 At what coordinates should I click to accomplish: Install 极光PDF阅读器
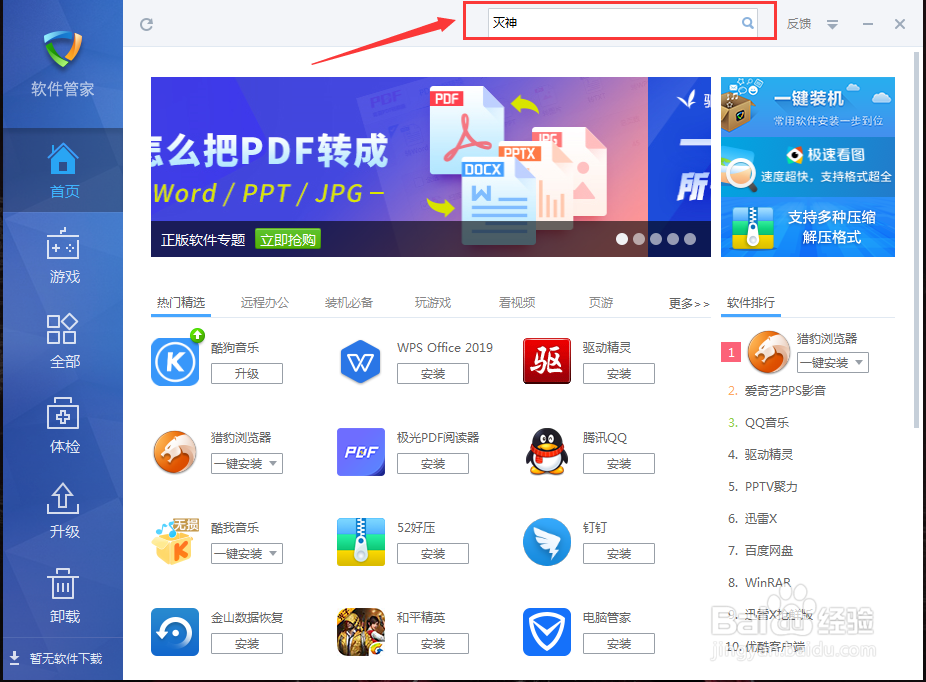[x=433, y=464]
